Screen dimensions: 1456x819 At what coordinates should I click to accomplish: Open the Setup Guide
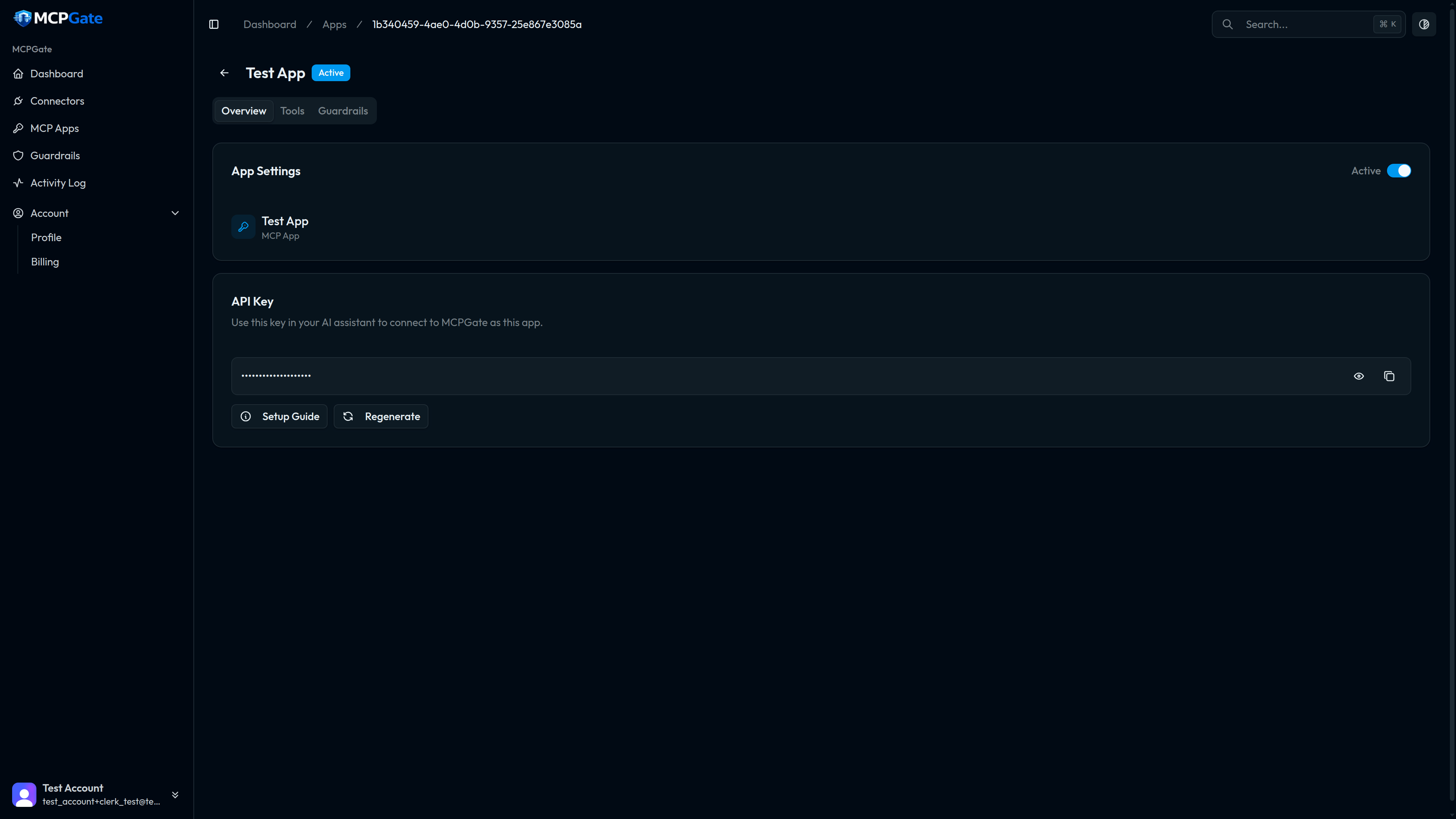tap(279, 416)
